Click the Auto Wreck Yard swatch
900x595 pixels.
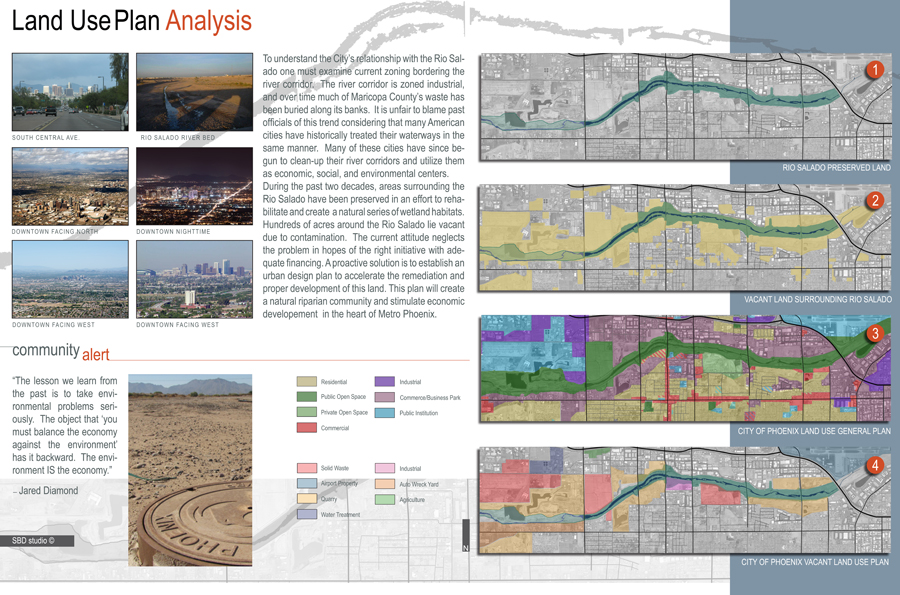point(384,484)
